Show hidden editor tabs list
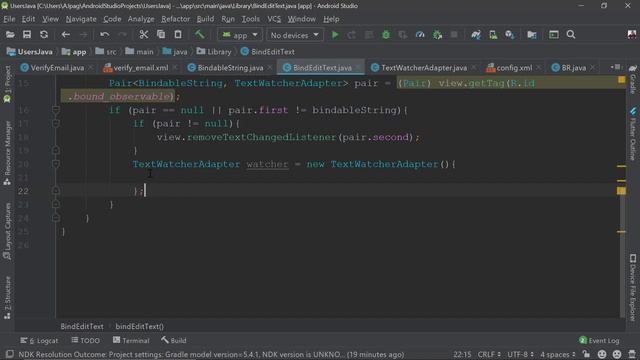Viewport: 640px width, 360px height. [616, 67]
